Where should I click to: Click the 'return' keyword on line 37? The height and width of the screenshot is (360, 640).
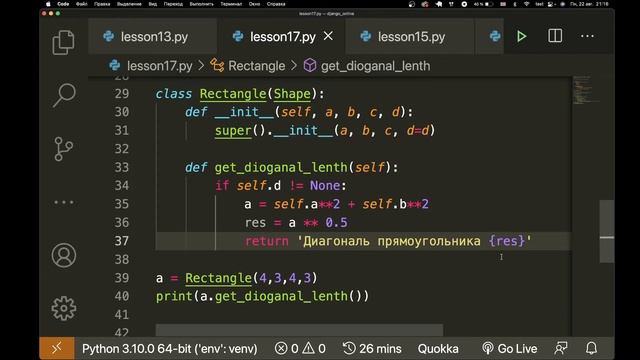[267, 241]
